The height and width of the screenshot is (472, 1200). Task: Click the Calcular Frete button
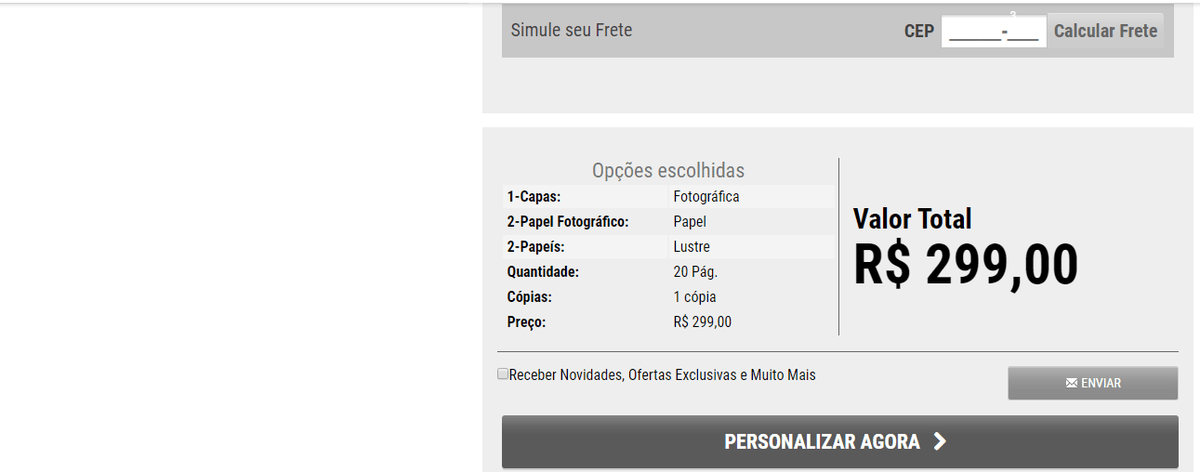1105,31
